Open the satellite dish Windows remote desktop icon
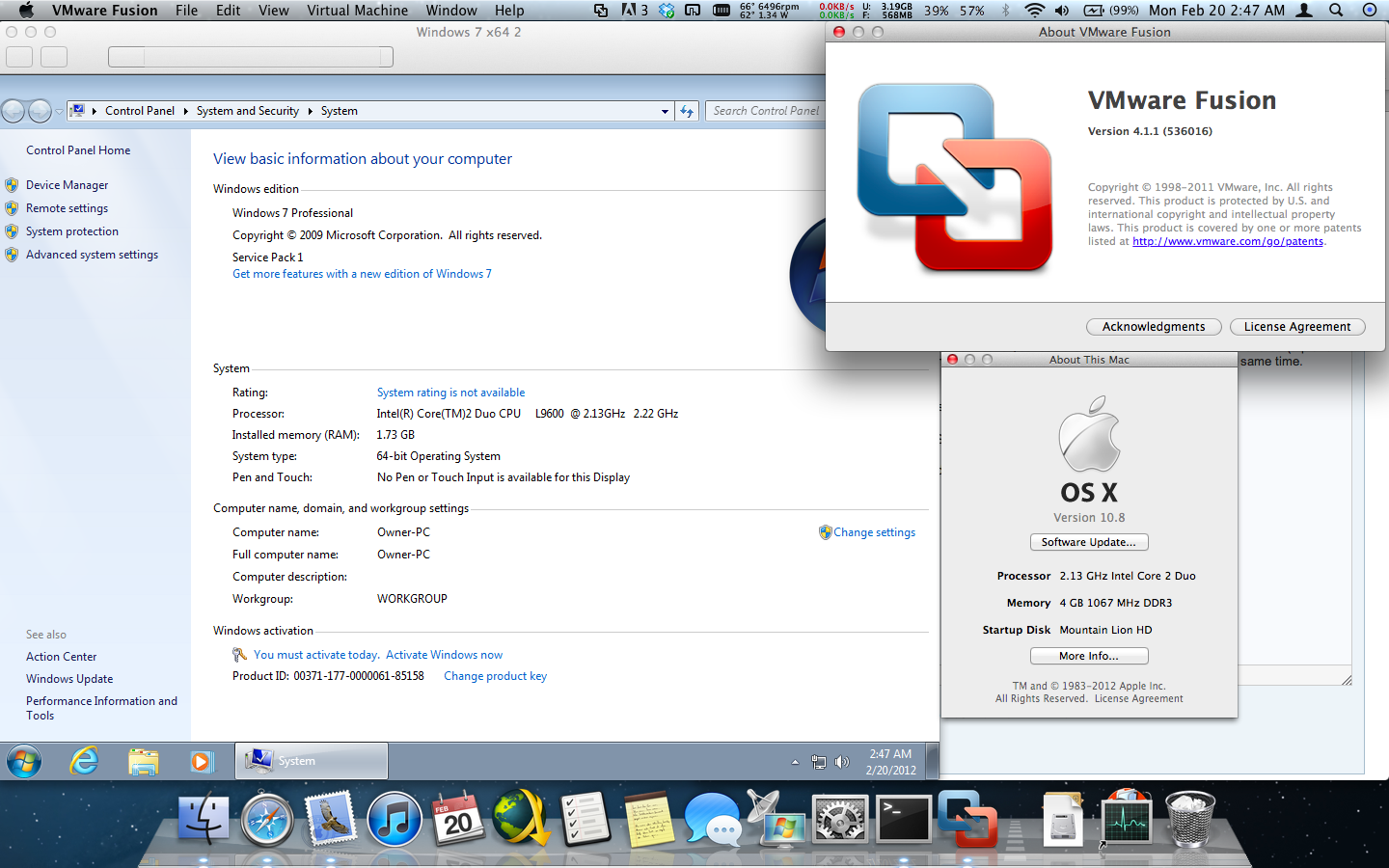Screen dimensions: 1389x868 coord(776,819)
